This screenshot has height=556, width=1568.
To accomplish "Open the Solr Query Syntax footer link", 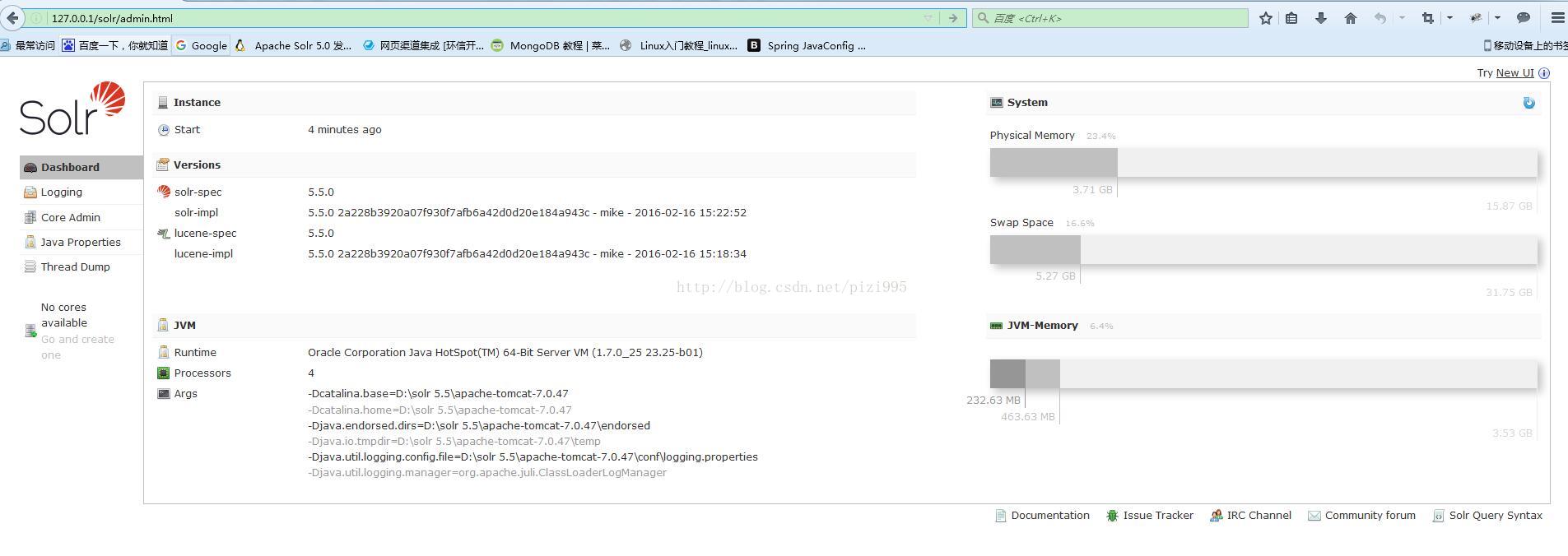I will click(1487, 516).
